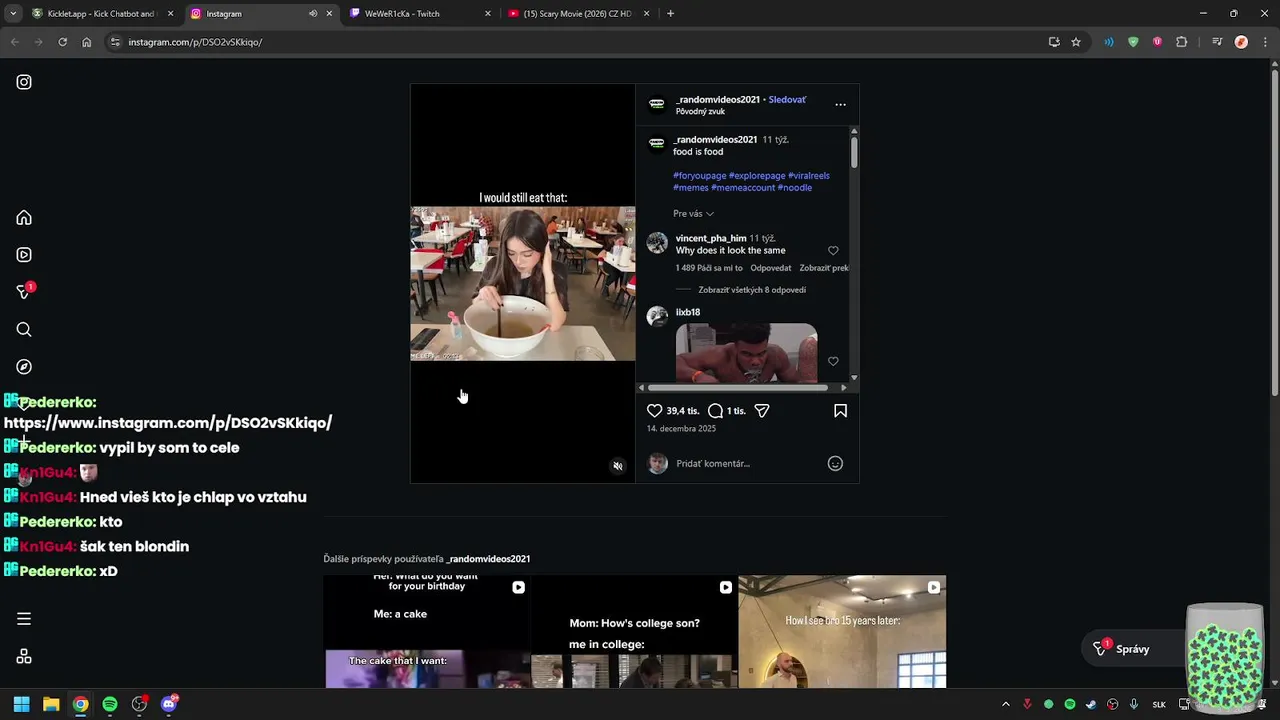The width and height of the screenshot is (1280, 720).
Task: Show hidden system tray icons
Action: (1006, 704)
